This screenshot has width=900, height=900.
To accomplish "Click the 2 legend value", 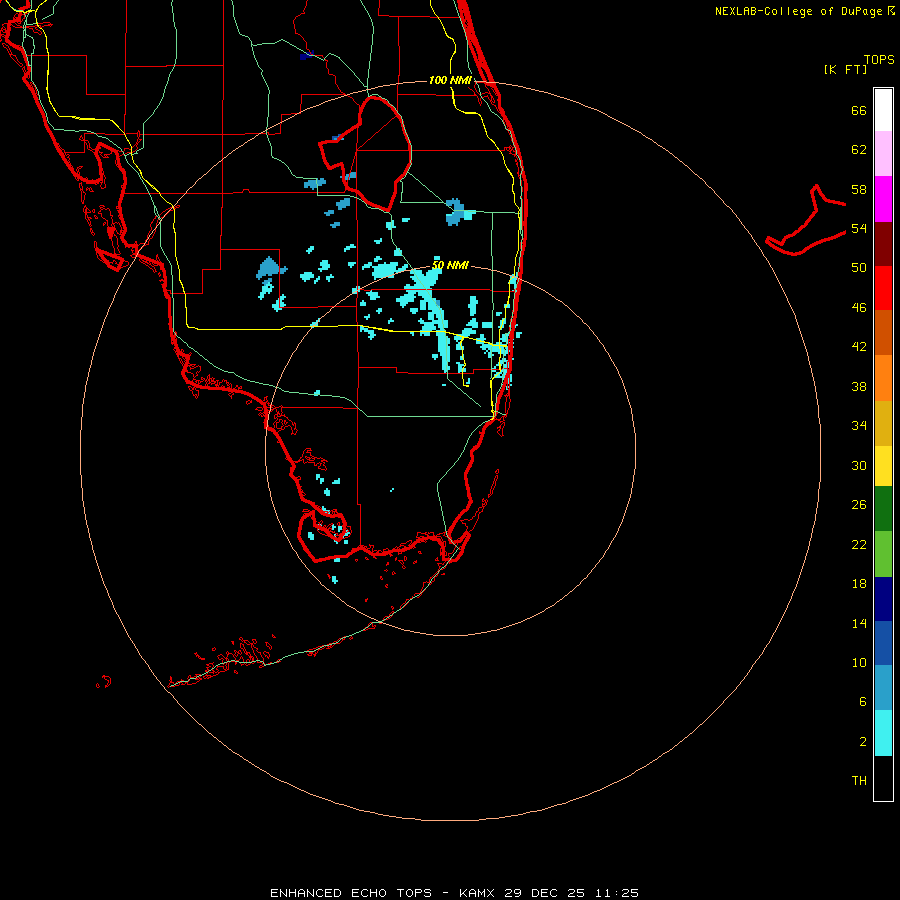I will pos(863,742).
